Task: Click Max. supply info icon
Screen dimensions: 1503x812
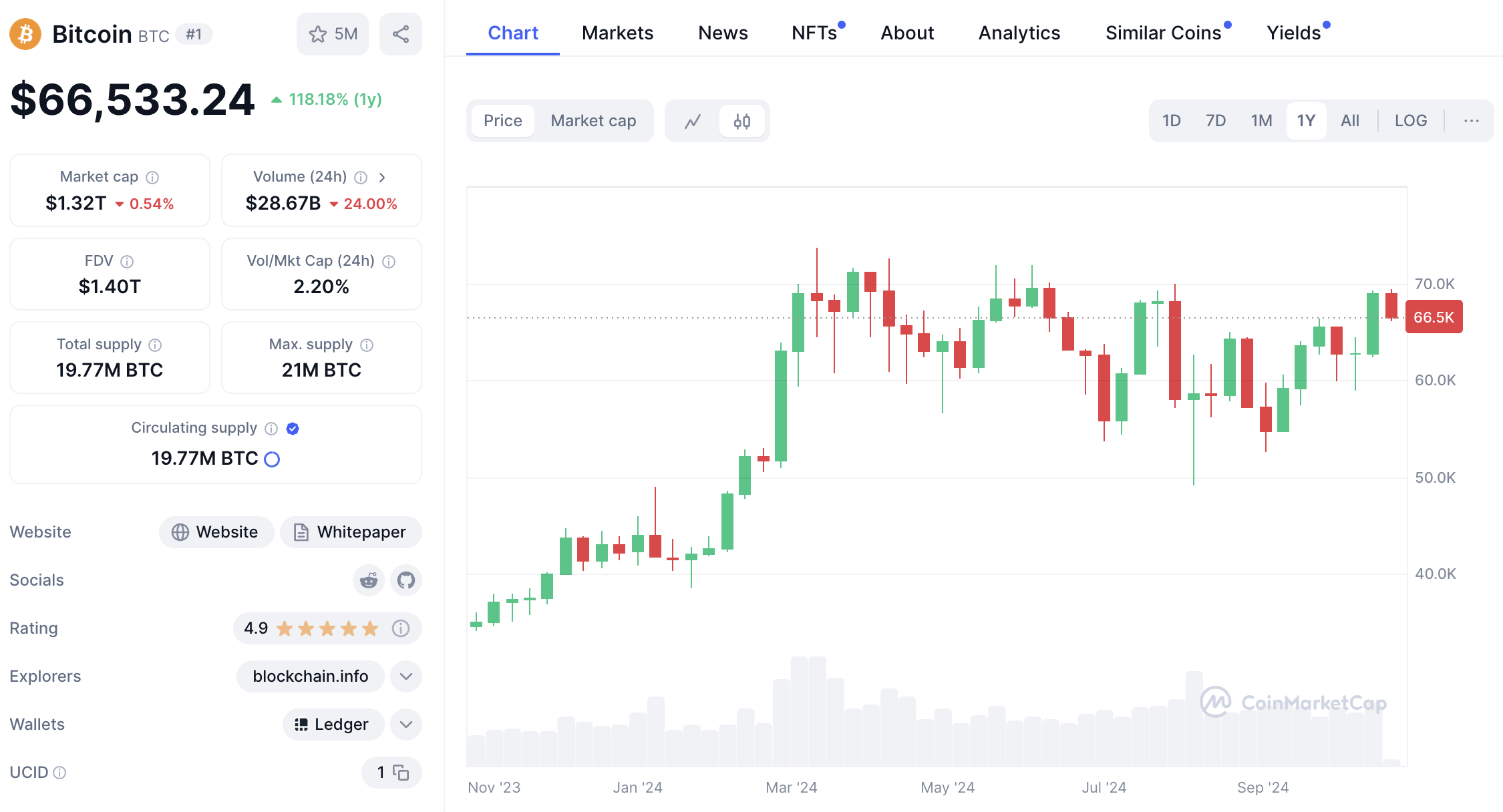Action: 367,345
